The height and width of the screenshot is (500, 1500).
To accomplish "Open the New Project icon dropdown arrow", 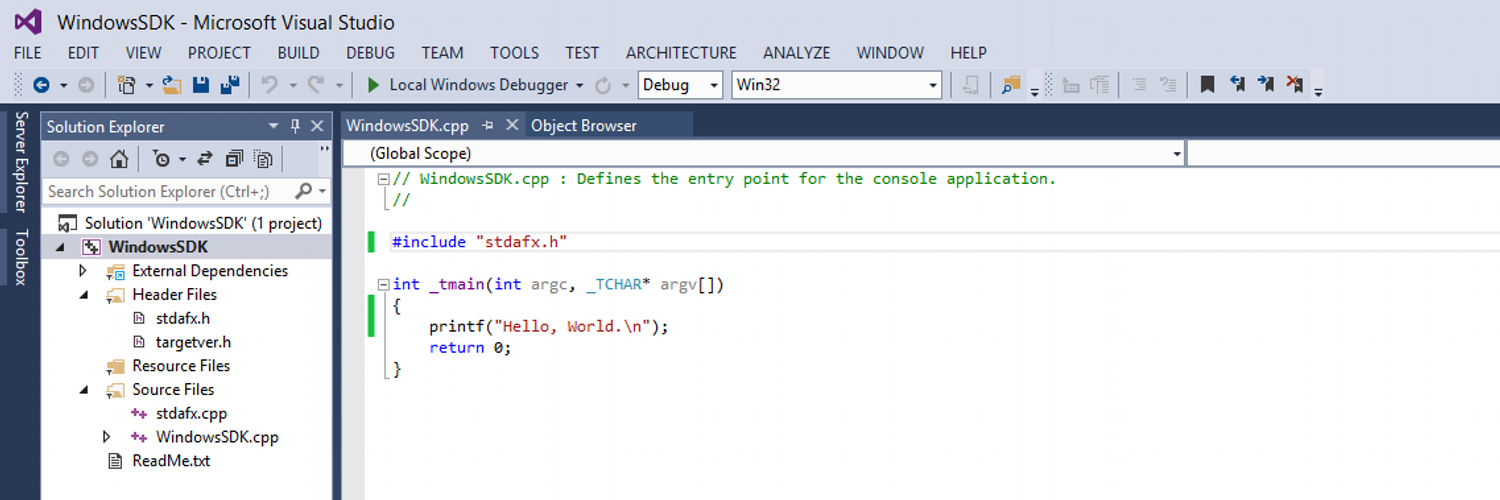I will [x=148, y=85].
